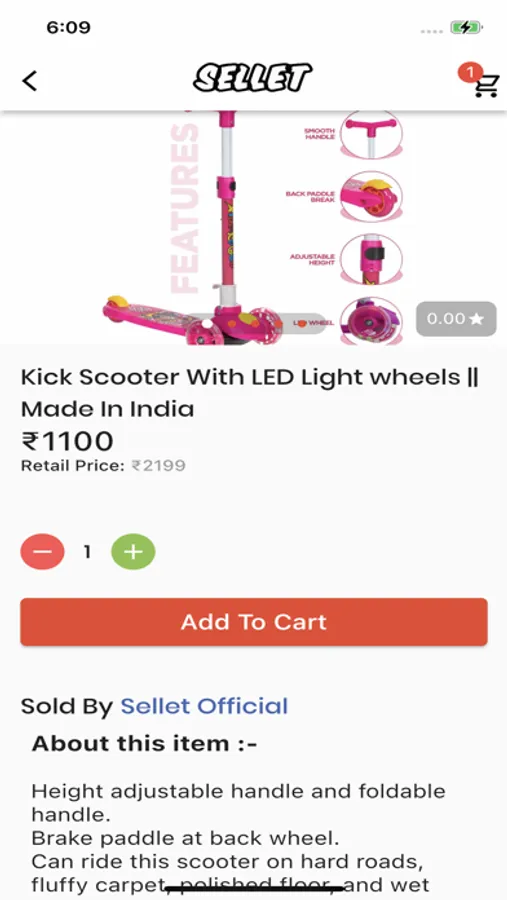Tap the About this item heading
This screenshot has width=507, height=900.
click(x=144, y=743)
